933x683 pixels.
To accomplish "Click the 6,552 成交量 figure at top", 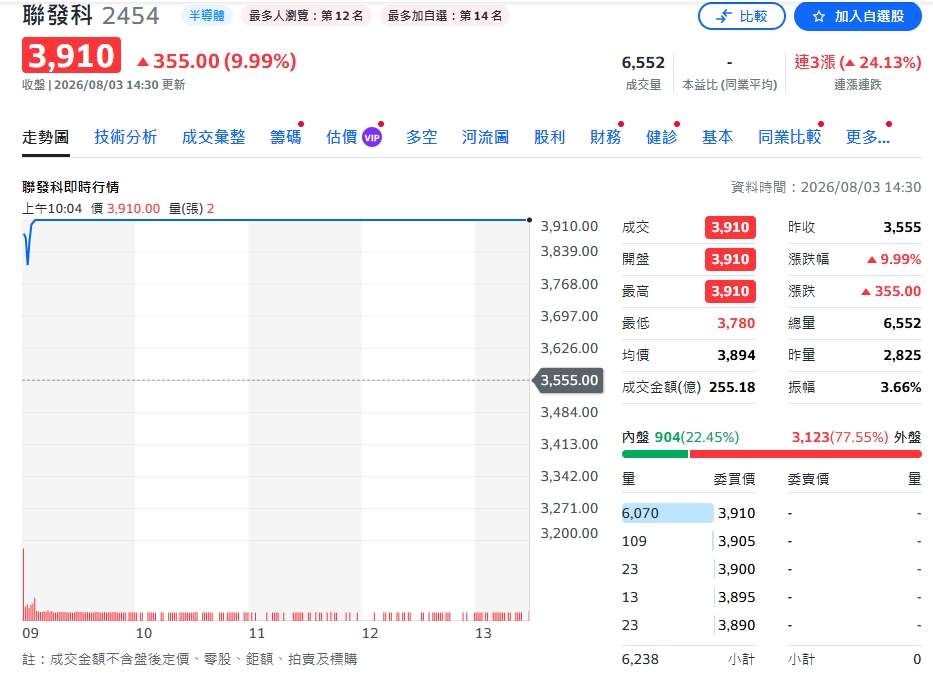I will 643,62.
